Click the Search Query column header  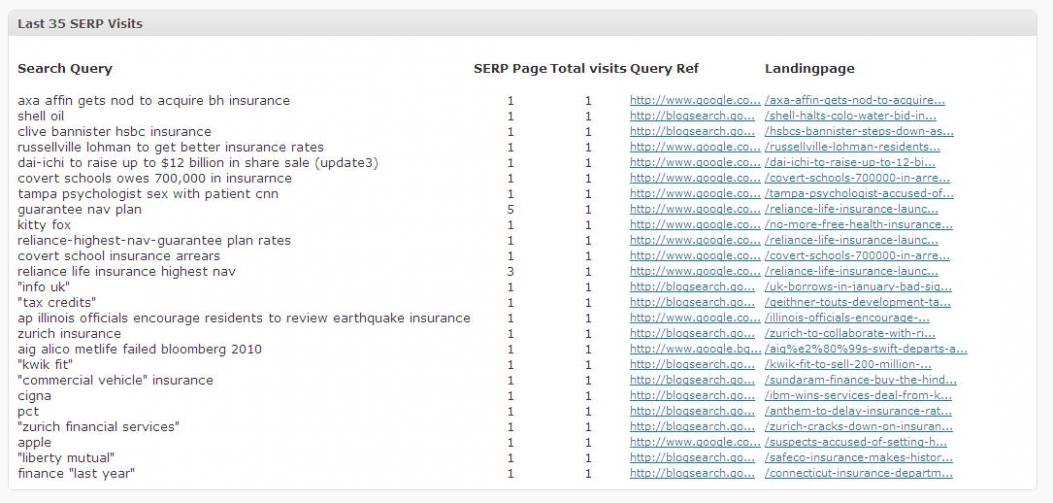coord(65,69)
